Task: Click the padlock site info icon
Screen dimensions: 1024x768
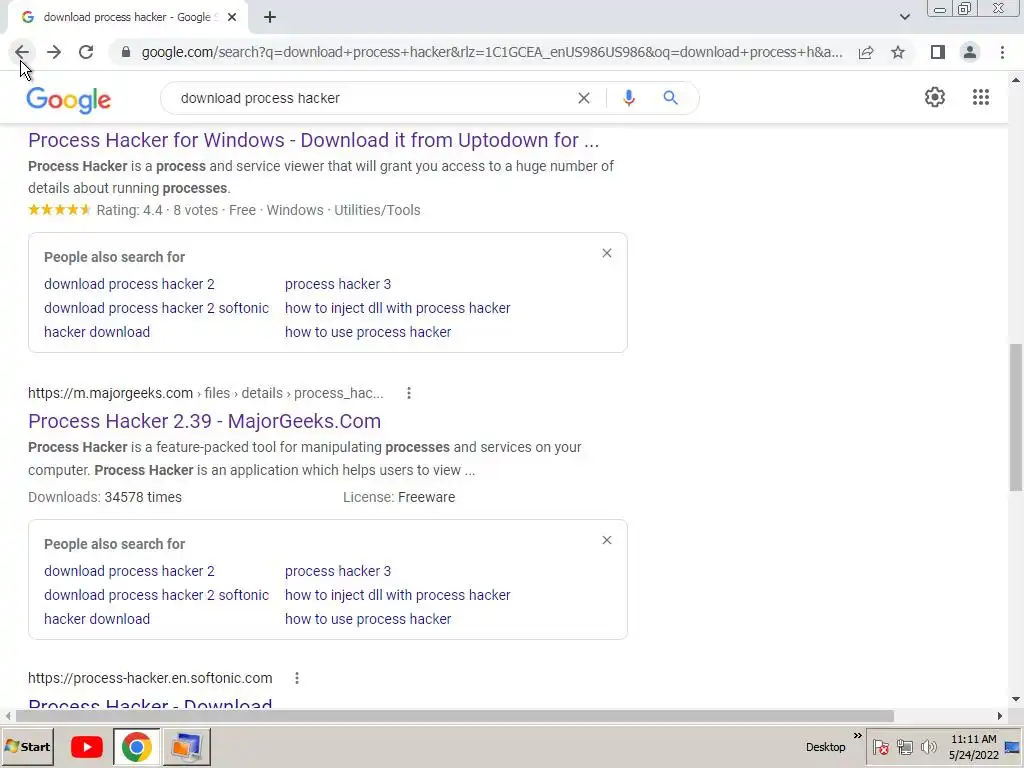Action: [x=126, y=52]
